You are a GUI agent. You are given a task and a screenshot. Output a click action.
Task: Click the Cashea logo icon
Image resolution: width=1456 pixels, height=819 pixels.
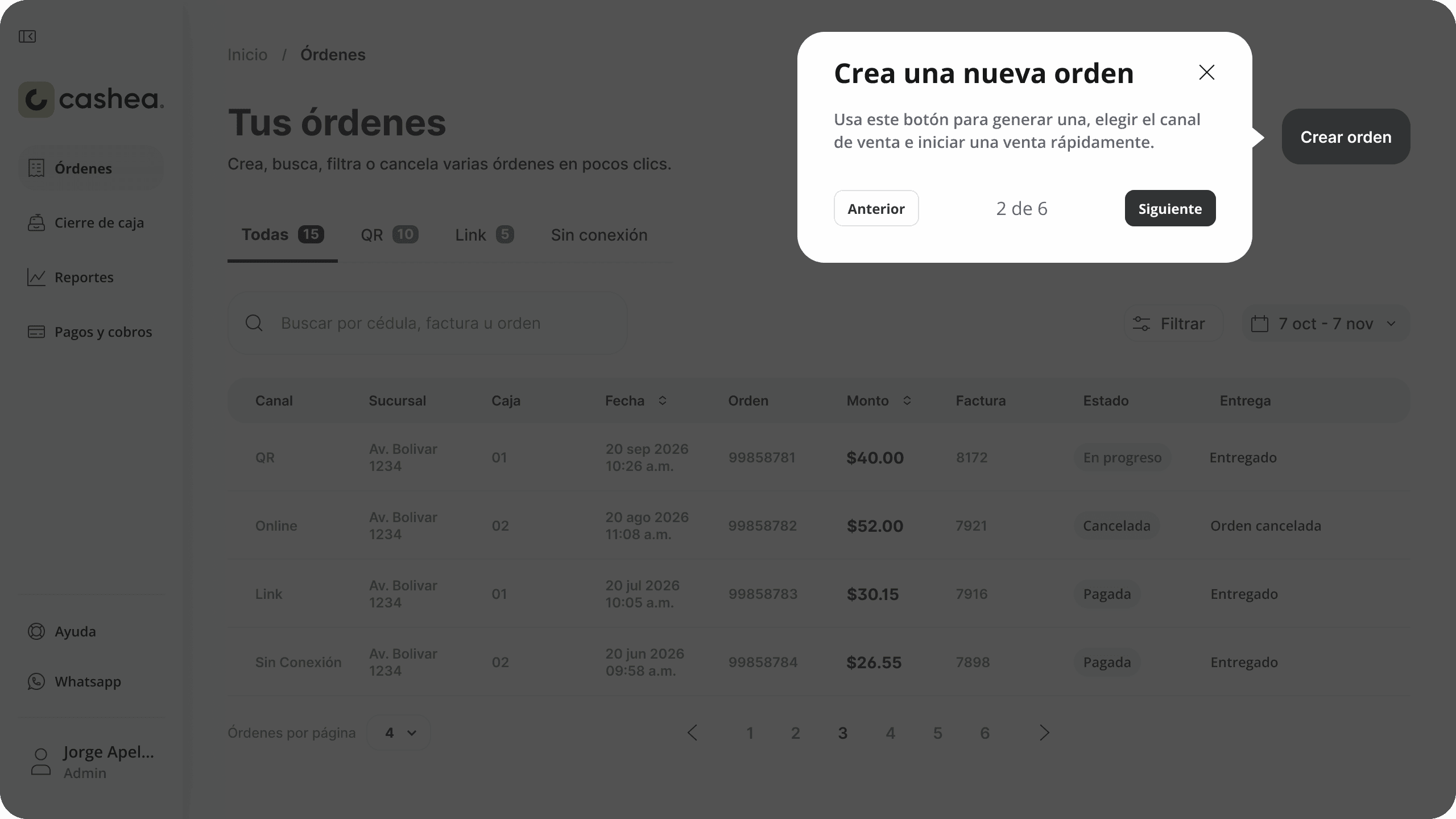[36, 100]
